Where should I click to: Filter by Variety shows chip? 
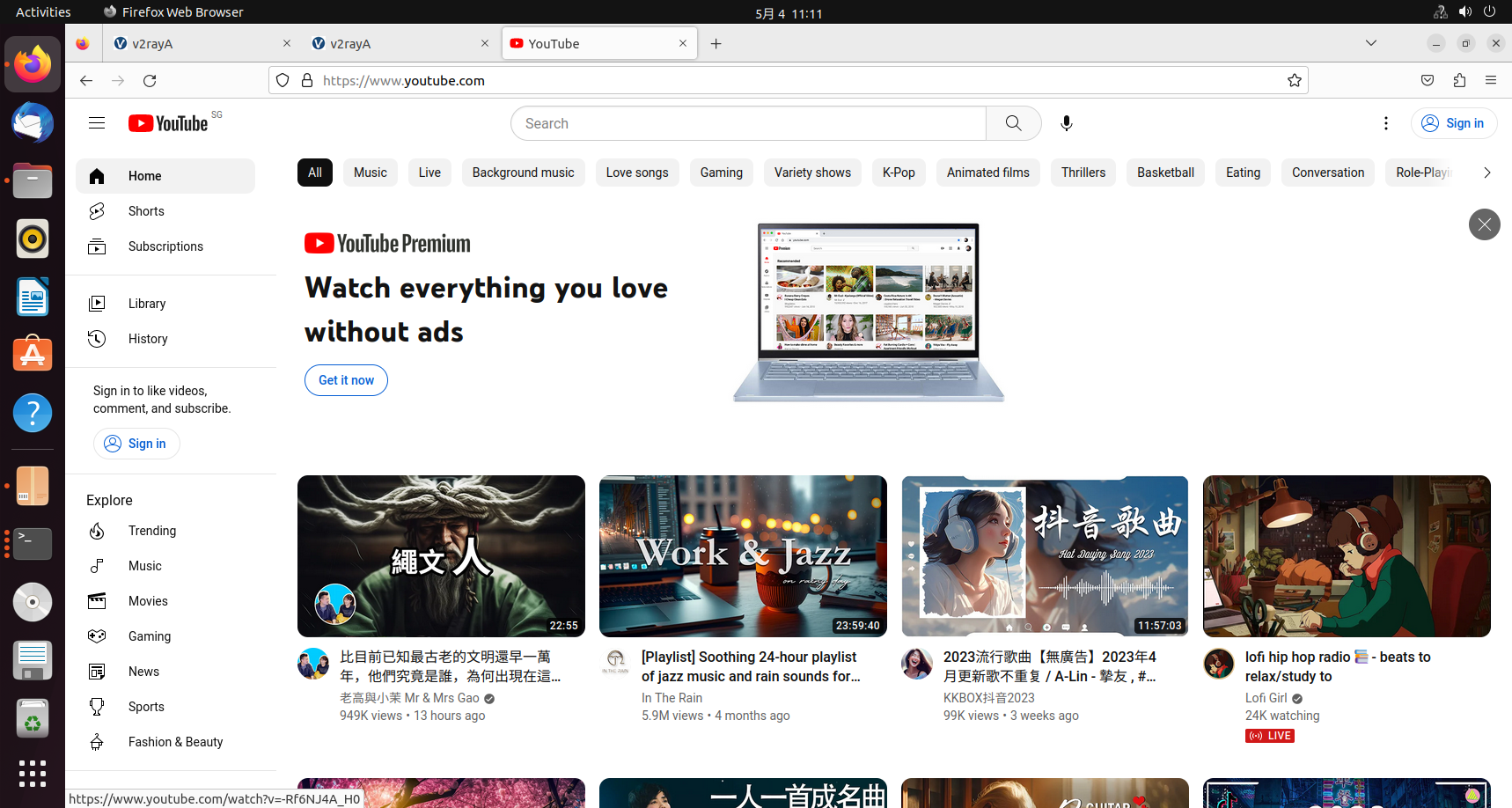(812, 173)
